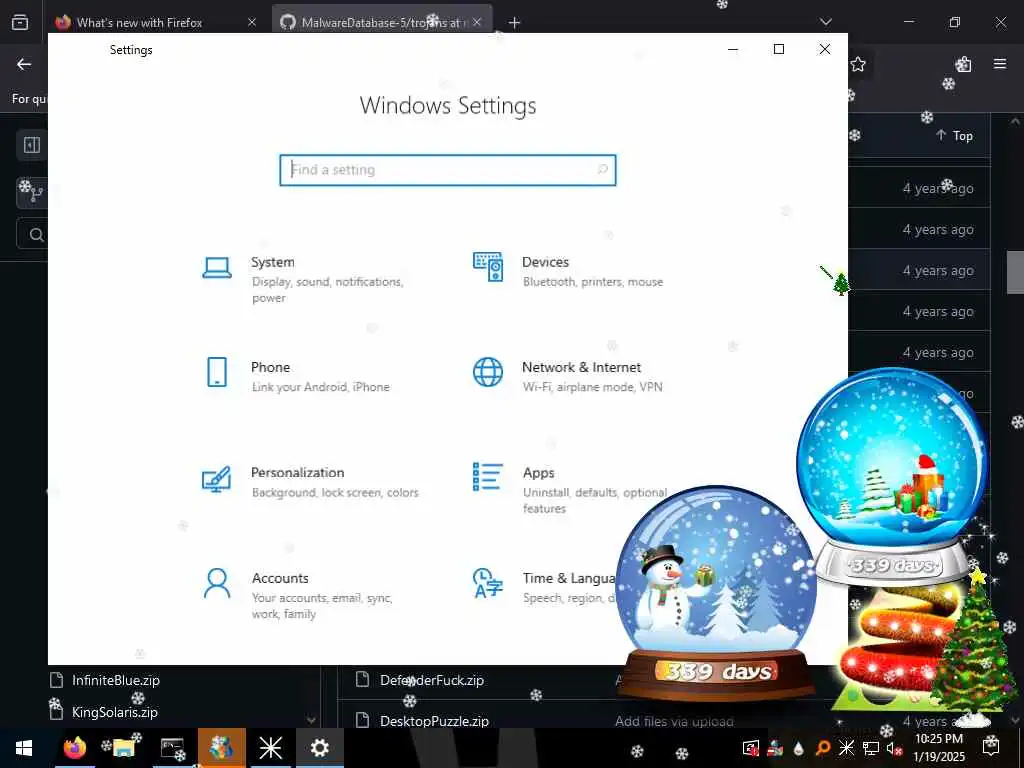Viewport: 1024px width, 768px height.
Task: Click the network tray icon
Action: pos(871,748)
